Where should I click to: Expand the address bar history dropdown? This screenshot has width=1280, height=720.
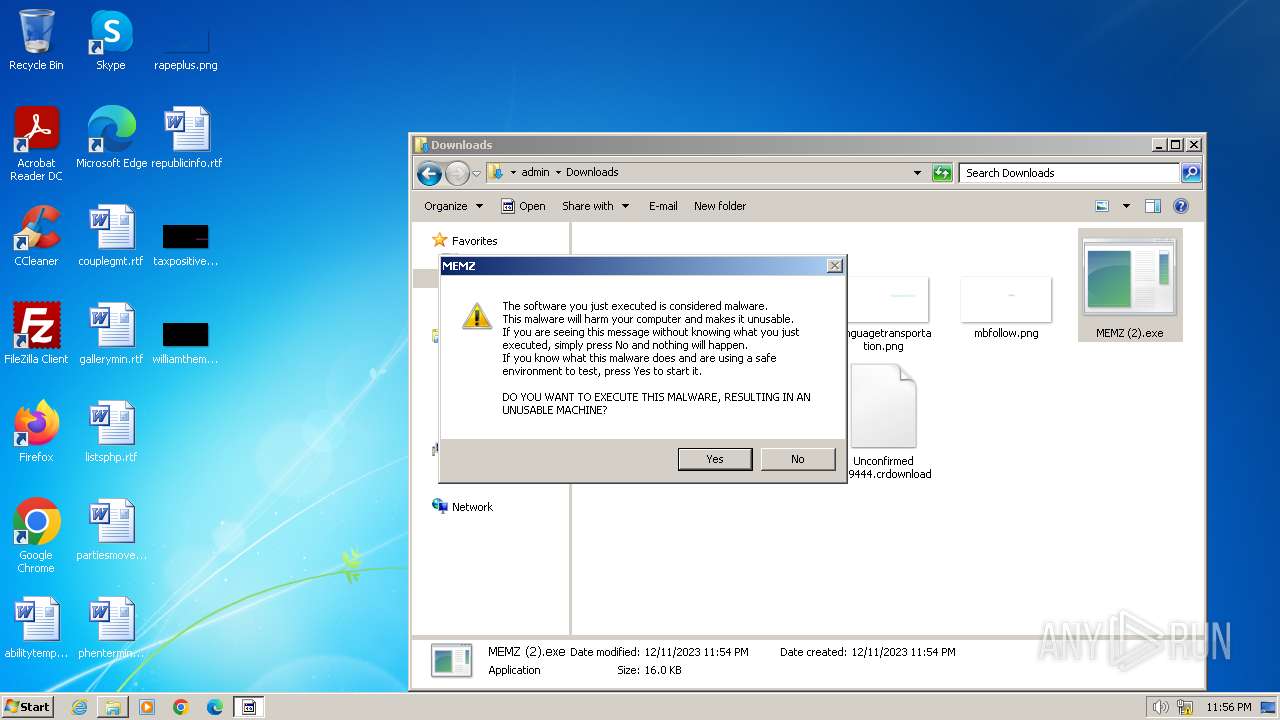(917, 173)
